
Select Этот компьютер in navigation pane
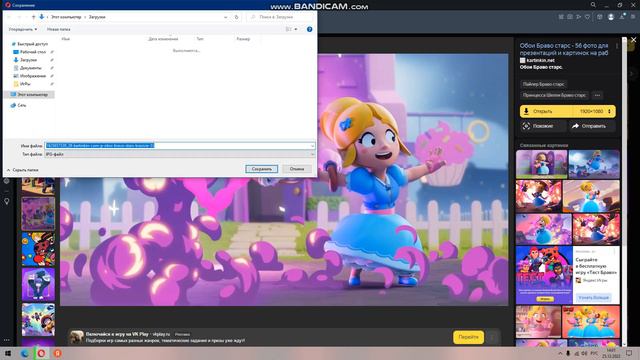tap(29, 94)
